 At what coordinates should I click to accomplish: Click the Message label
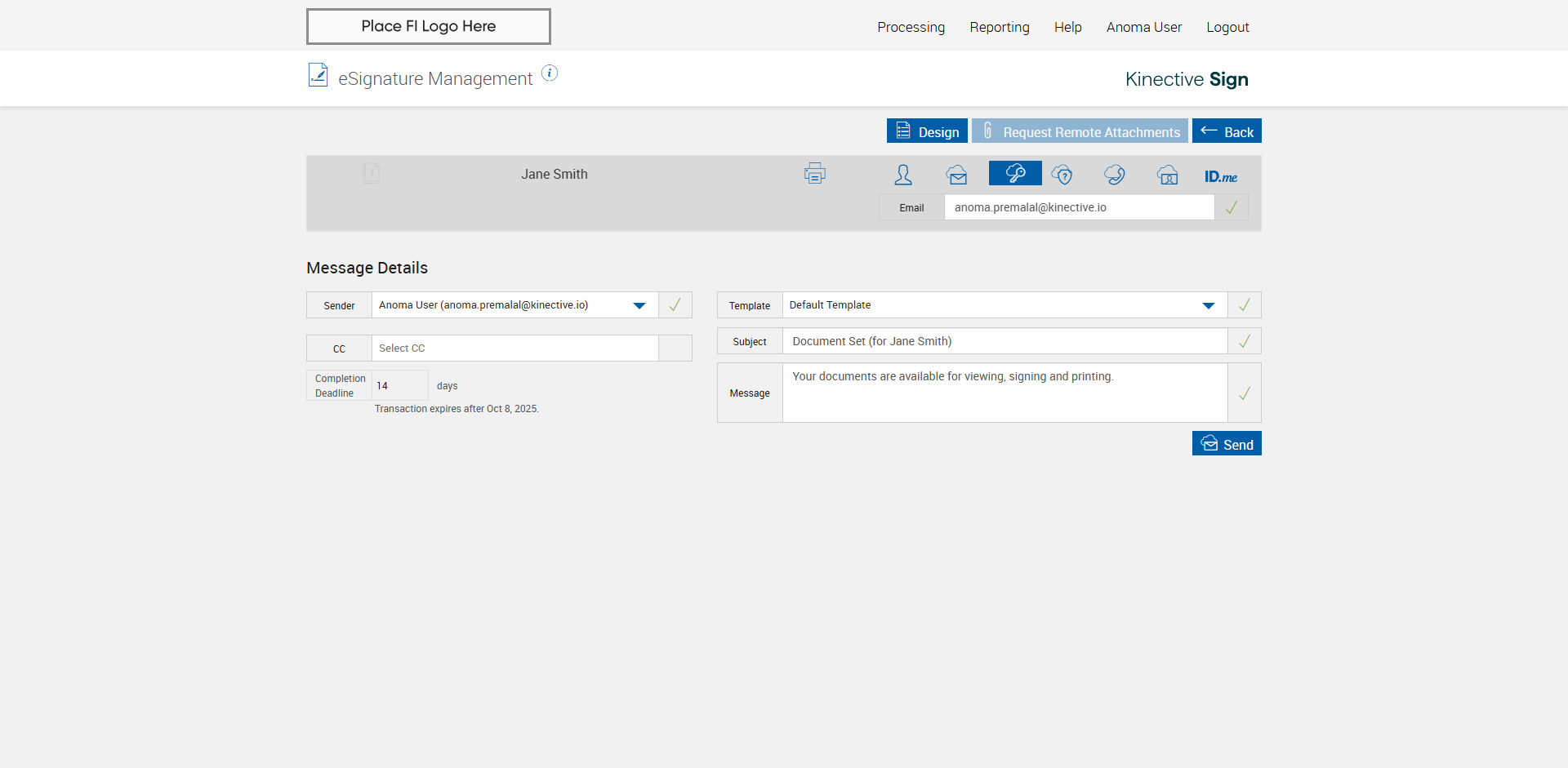[750, 393]
